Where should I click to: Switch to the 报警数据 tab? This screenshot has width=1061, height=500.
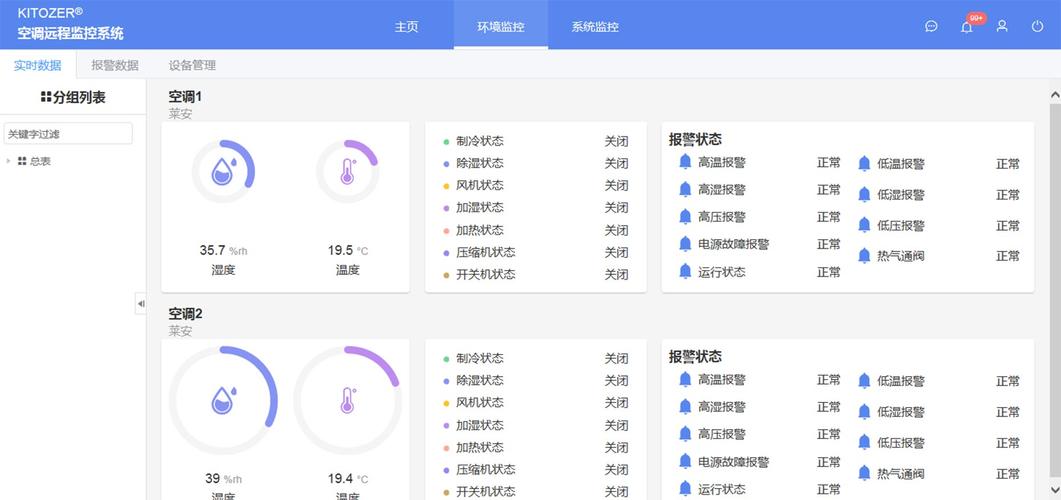point(115,65)
